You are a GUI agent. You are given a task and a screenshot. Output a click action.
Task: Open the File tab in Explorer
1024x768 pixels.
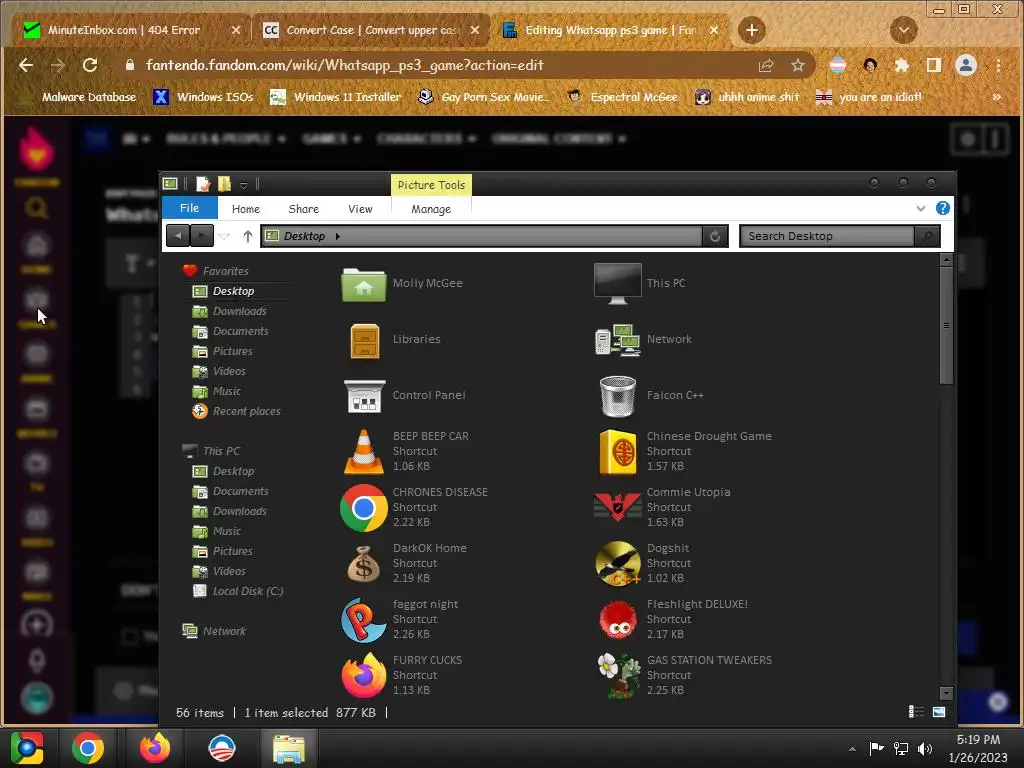189,208
